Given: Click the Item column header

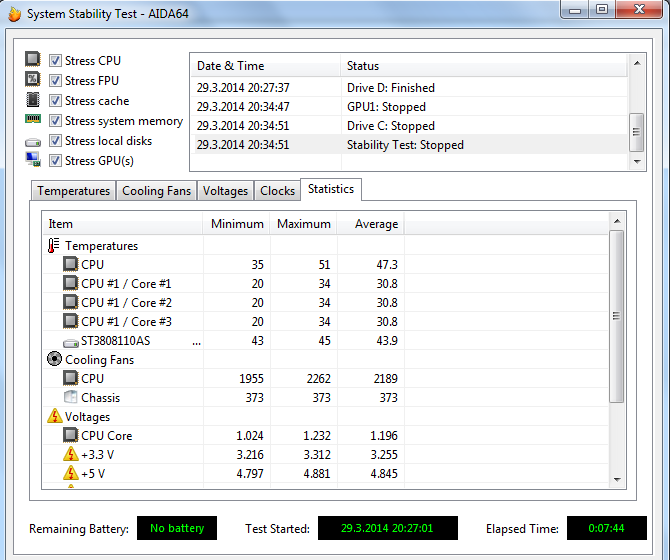Looking at the screenshot, I should [x=122, y=224].
